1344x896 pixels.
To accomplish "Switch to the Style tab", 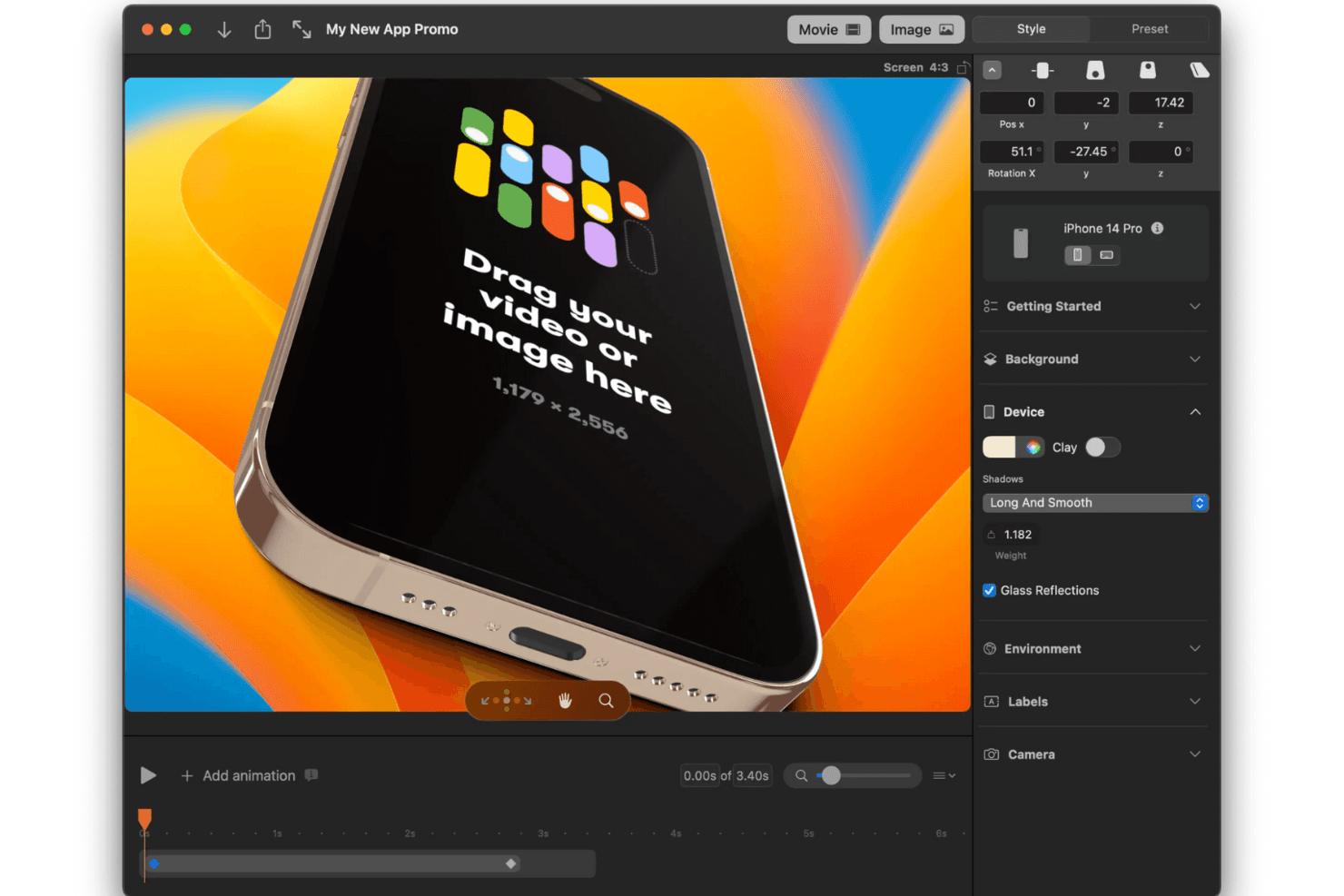I will click(x=1031, y=29).
